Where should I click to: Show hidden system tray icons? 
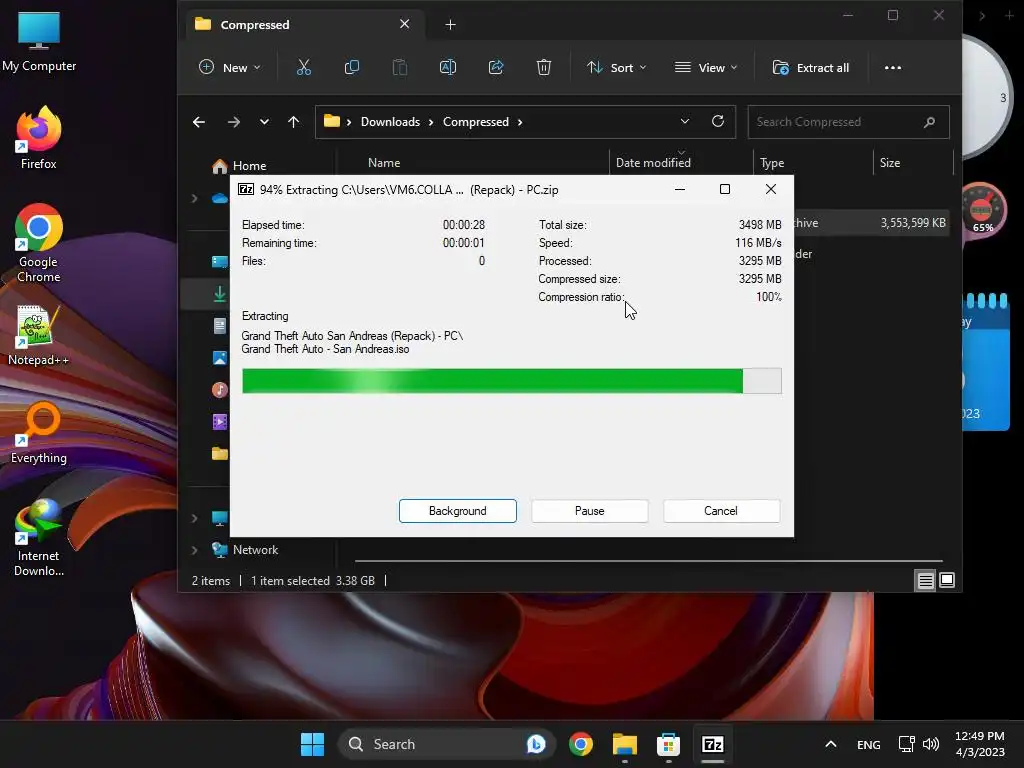(x=831, y=744)
